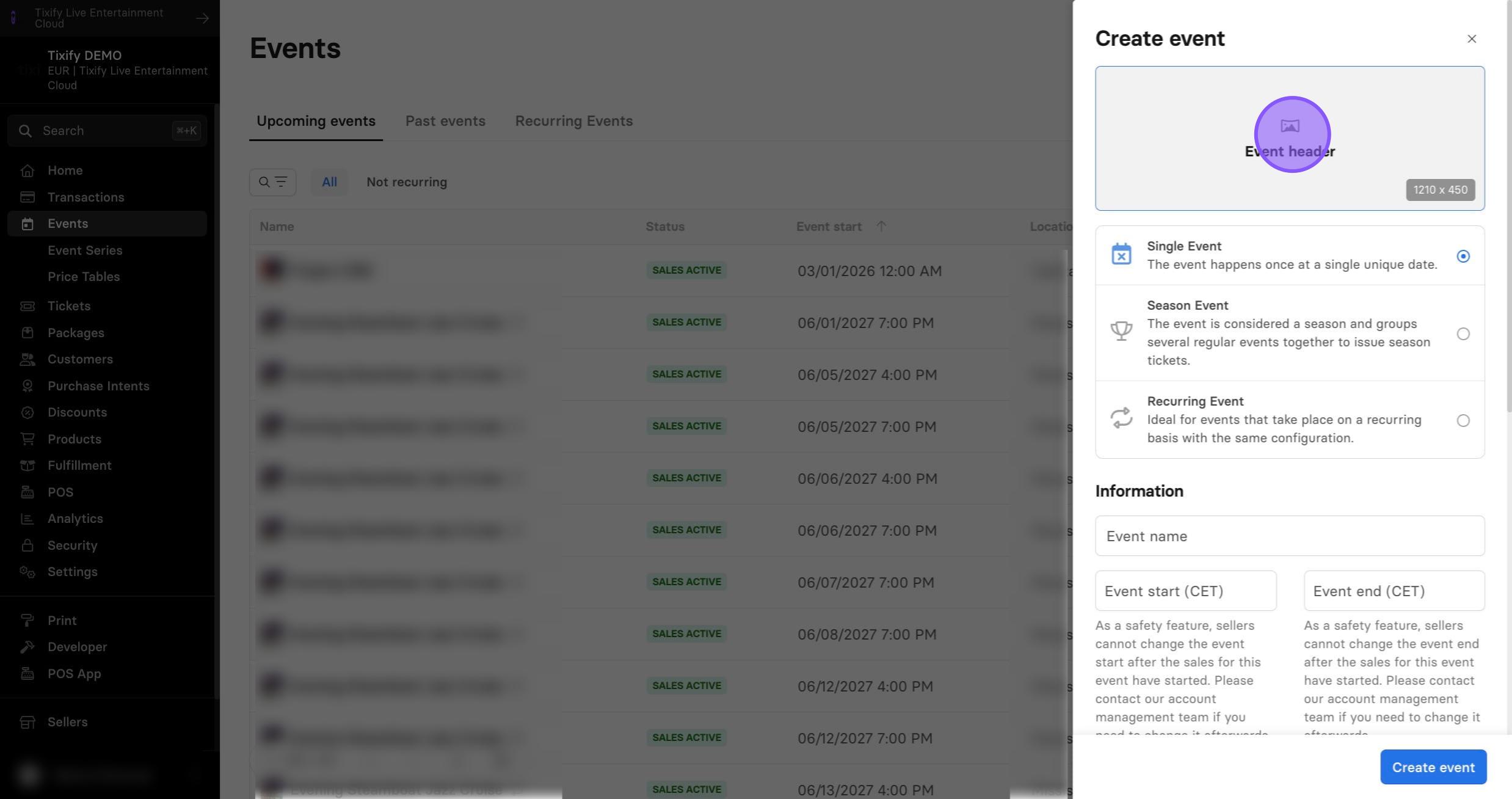Click the Events calendar icon in sidebar
The height and width of the screenshot is (799, 1512).
[x=27, y=224]
